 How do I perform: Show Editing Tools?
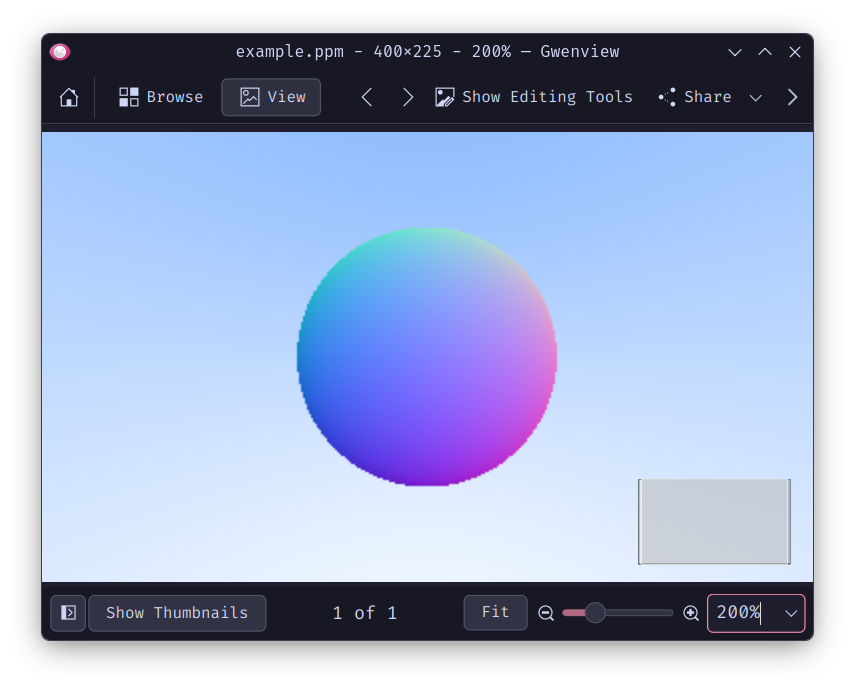534,97
